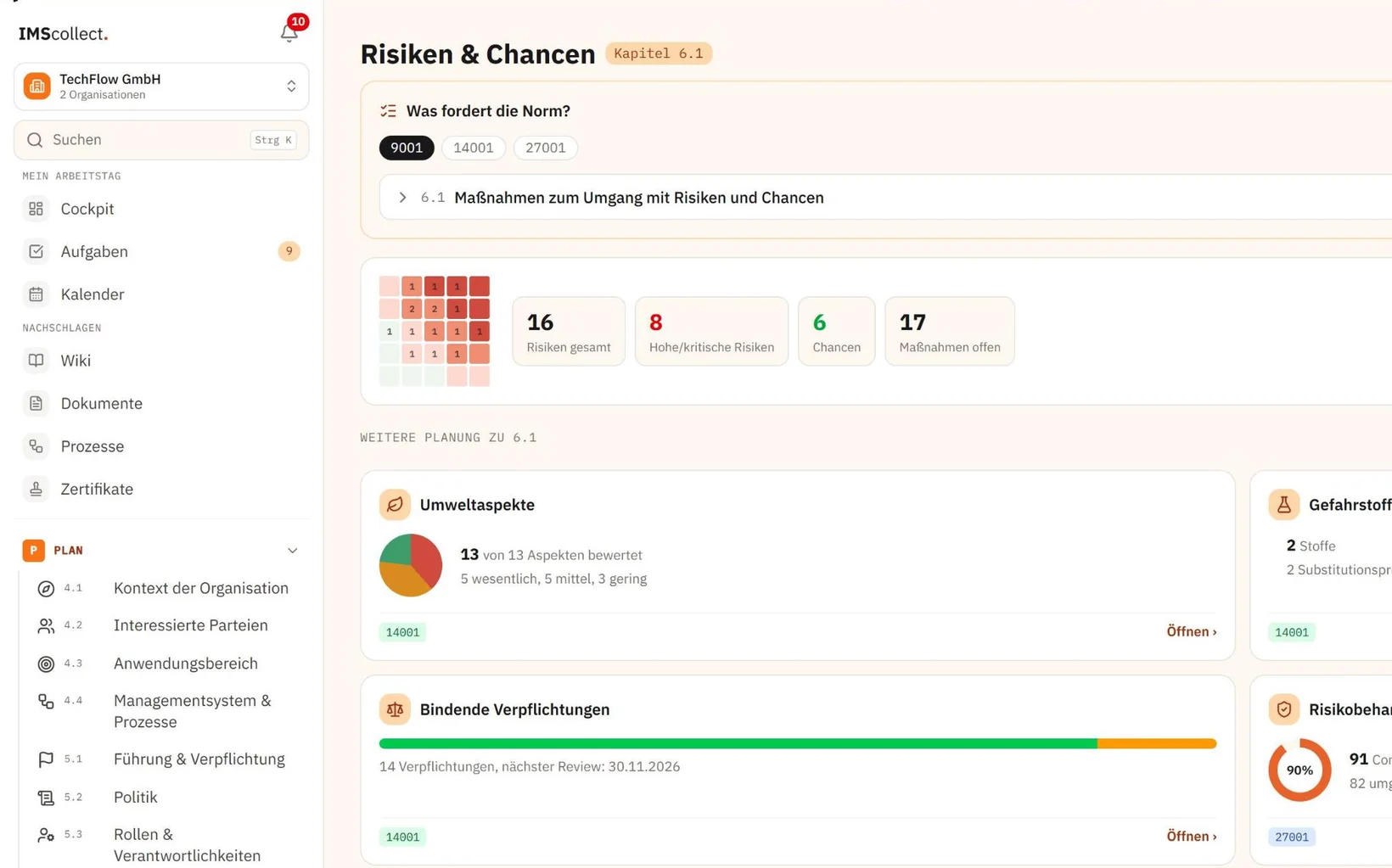The image size is (1392, 868).
Task: Open the Cockpit dashboard icon
Action: 36,209
